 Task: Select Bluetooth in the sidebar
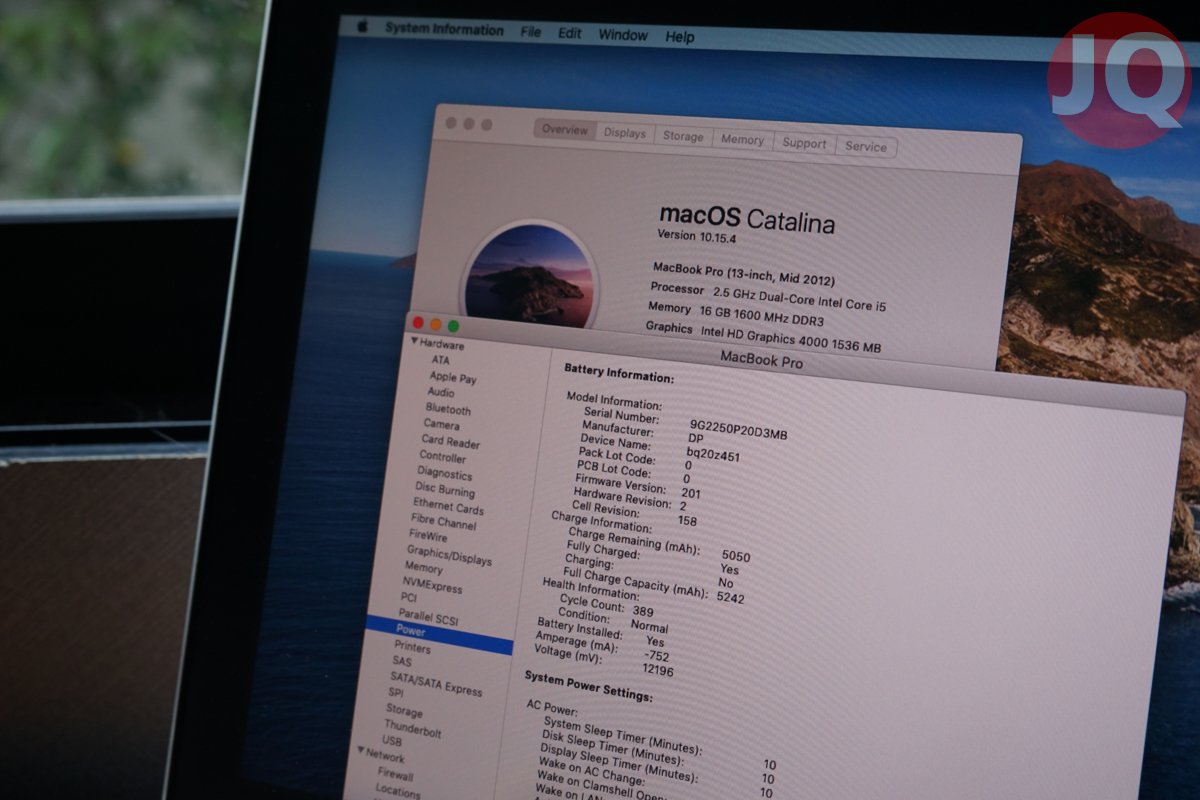448,409
